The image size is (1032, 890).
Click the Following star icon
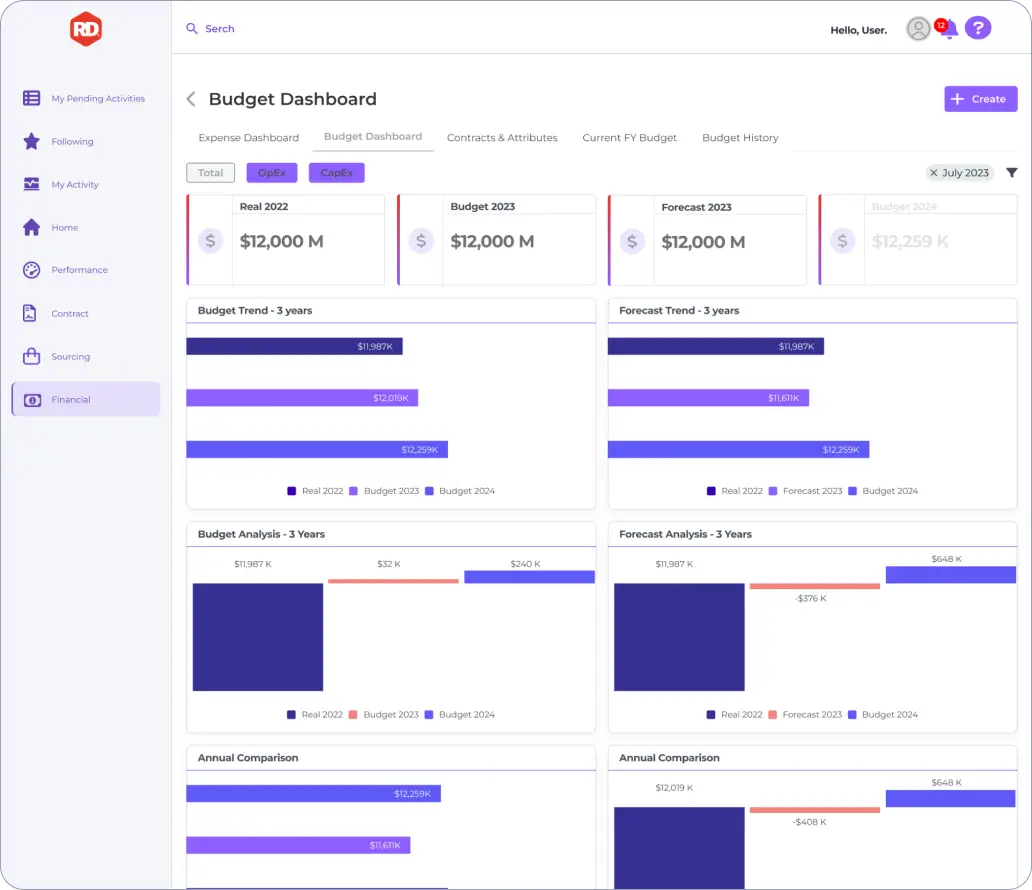point(32,141)
